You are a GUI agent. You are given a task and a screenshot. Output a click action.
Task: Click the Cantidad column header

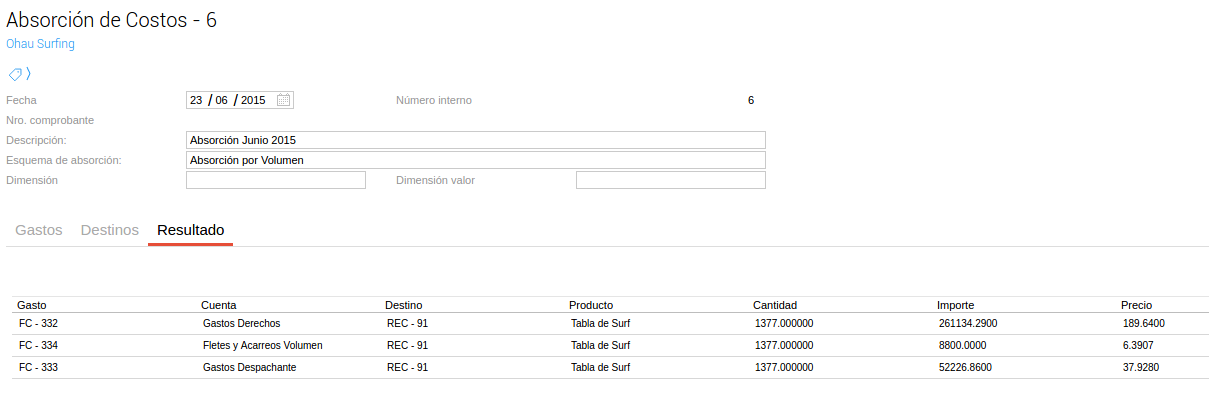(x=775, y=305)
